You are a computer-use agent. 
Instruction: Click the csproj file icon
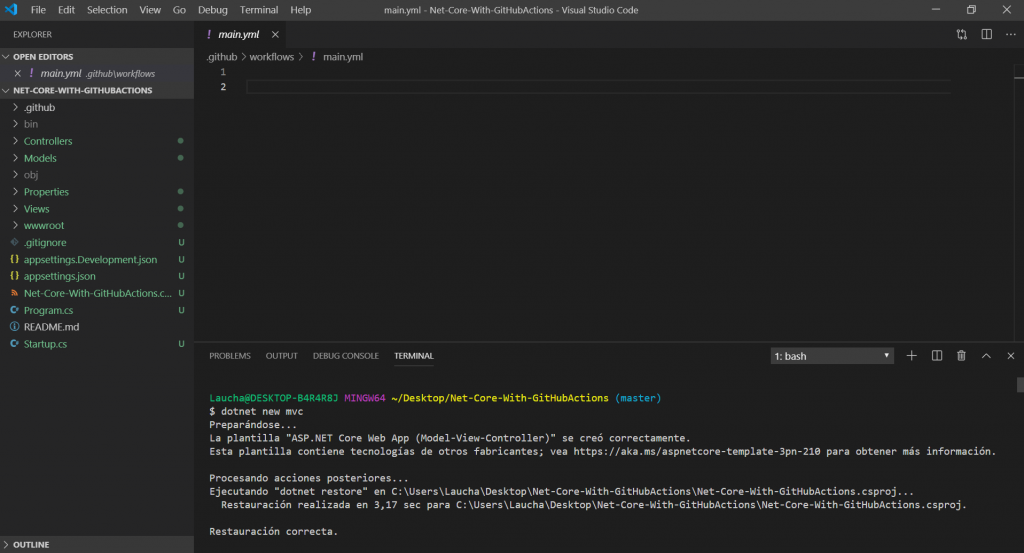coord(14,293)
